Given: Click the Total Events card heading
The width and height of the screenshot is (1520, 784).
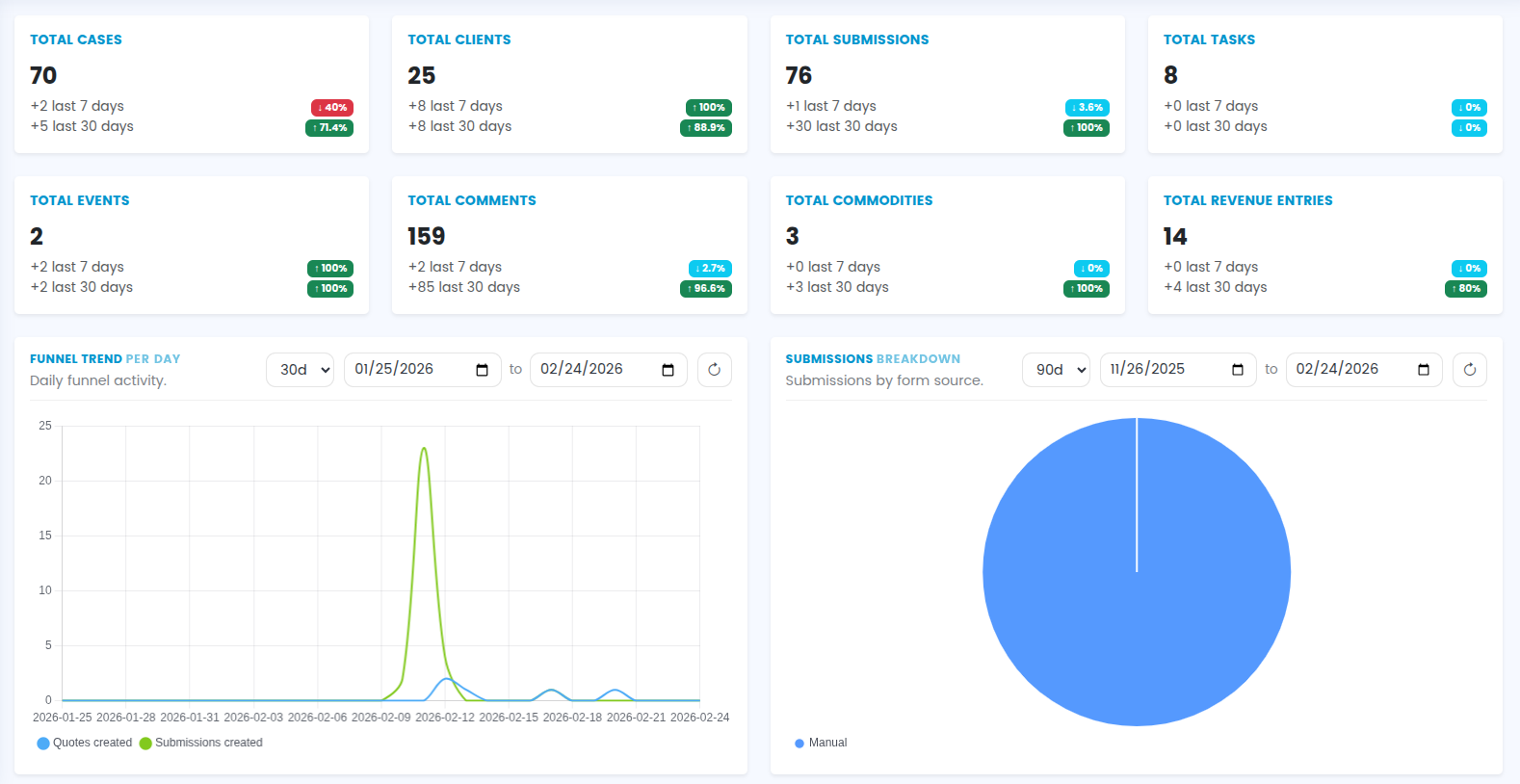Looking at the screenshot, I should coord(79,200).
